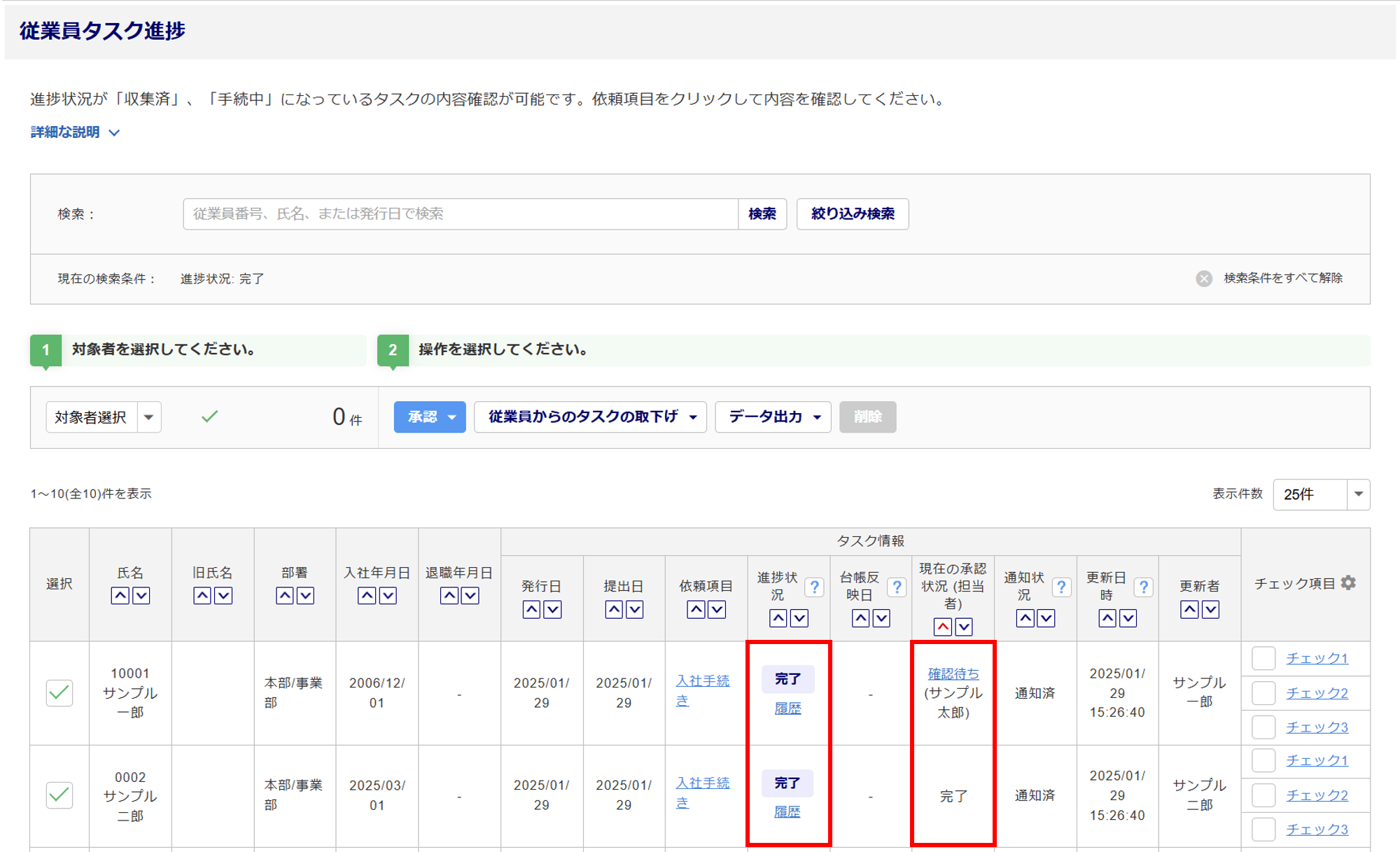Open チェック項目 gear settings icon
Image resolution: width=1400 pixels, height=852 pixels.
click(1349, 582)
